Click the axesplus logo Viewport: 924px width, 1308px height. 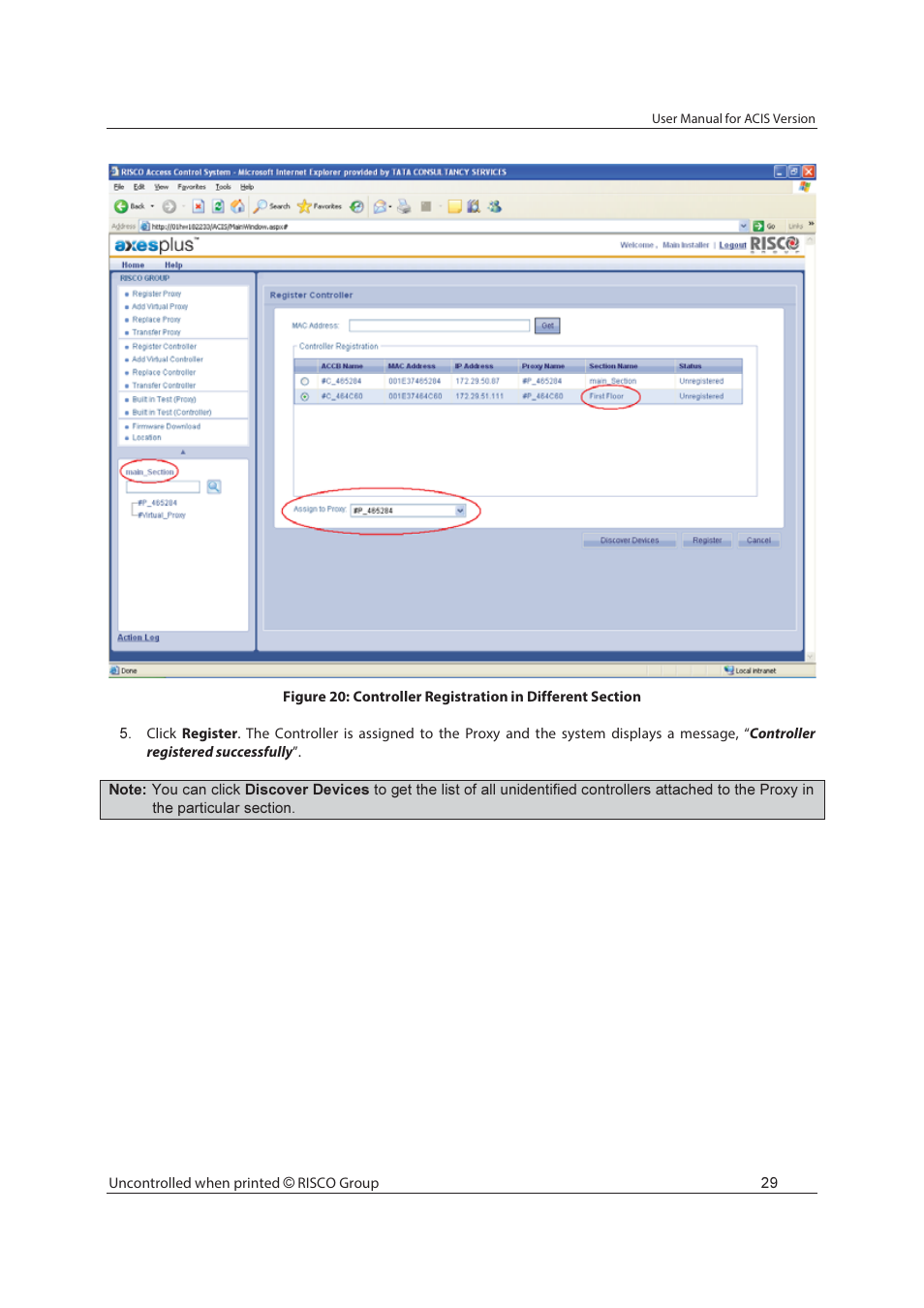(x=156, y=245)
